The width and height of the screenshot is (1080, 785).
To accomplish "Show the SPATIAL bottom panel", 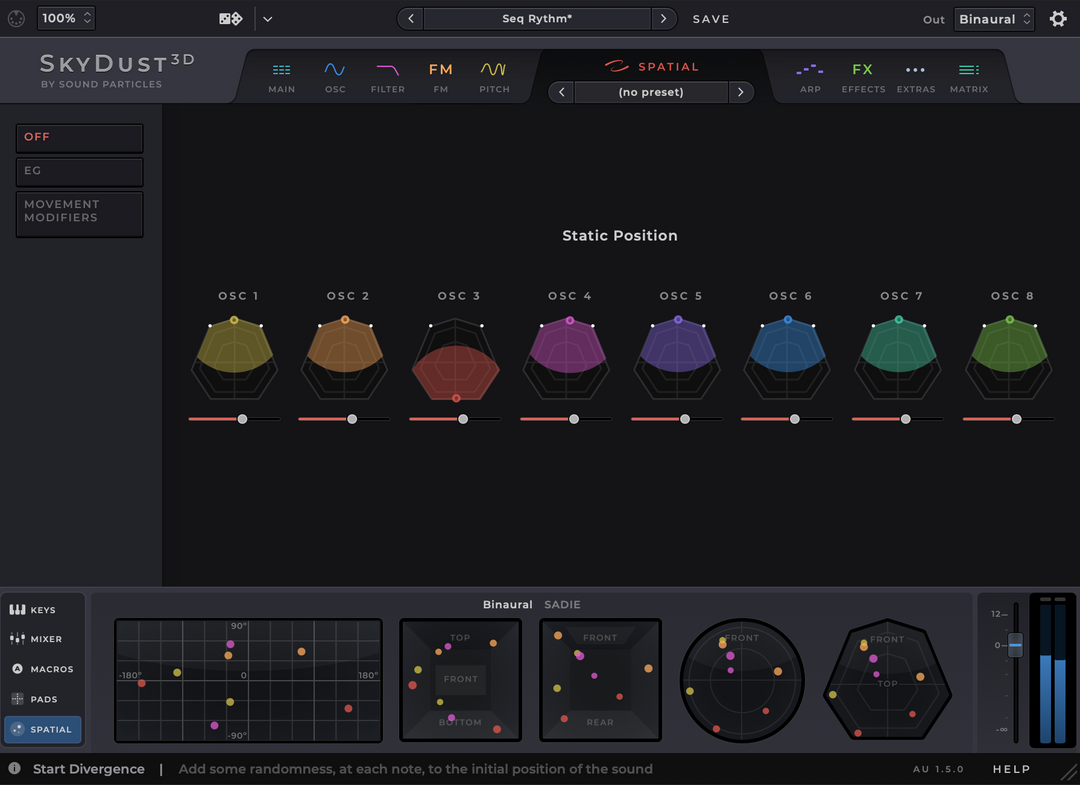I will point(43,729).
